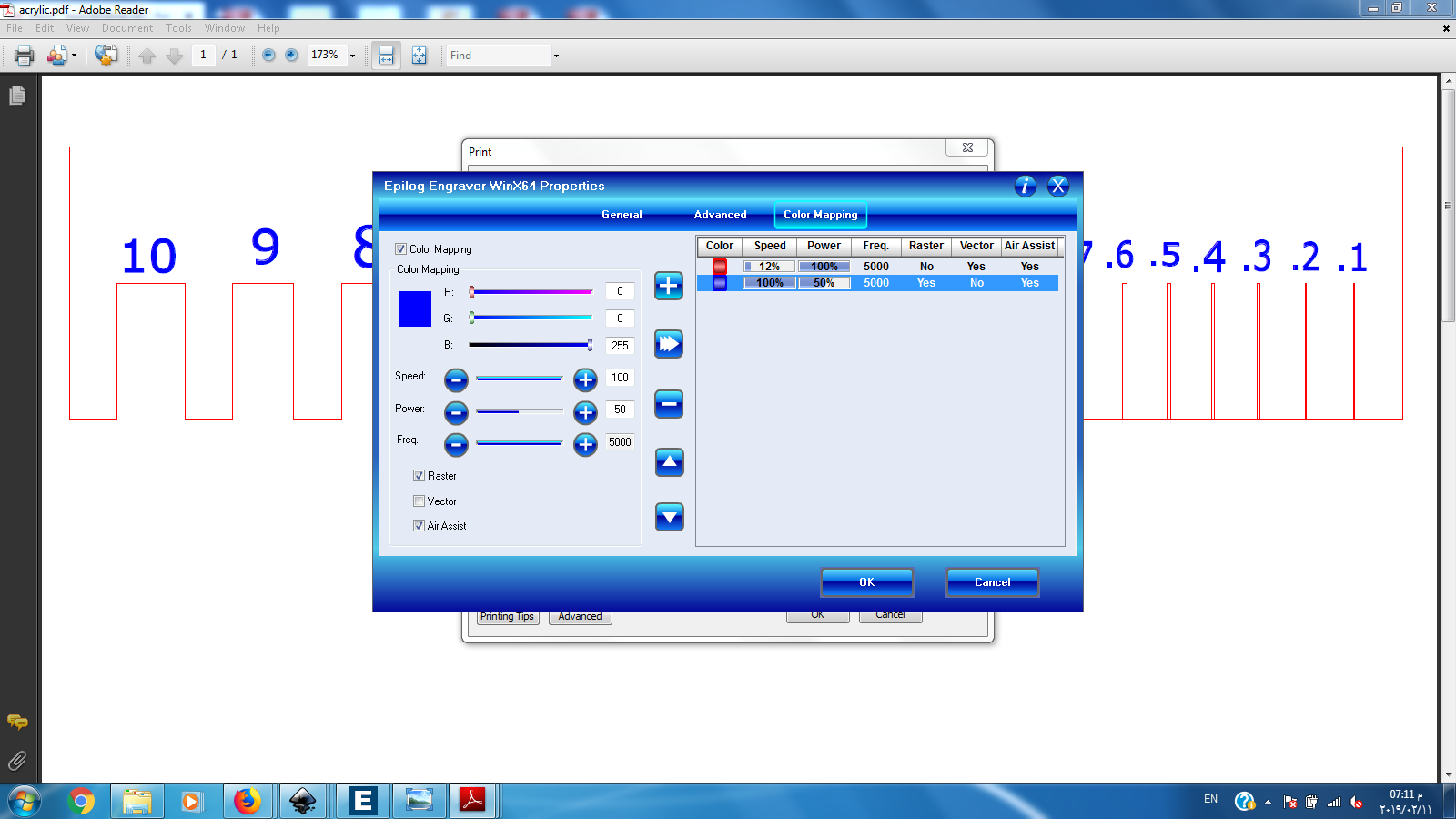Click the print icon in Adobe Reader toolbar

[x=25, y=56]
